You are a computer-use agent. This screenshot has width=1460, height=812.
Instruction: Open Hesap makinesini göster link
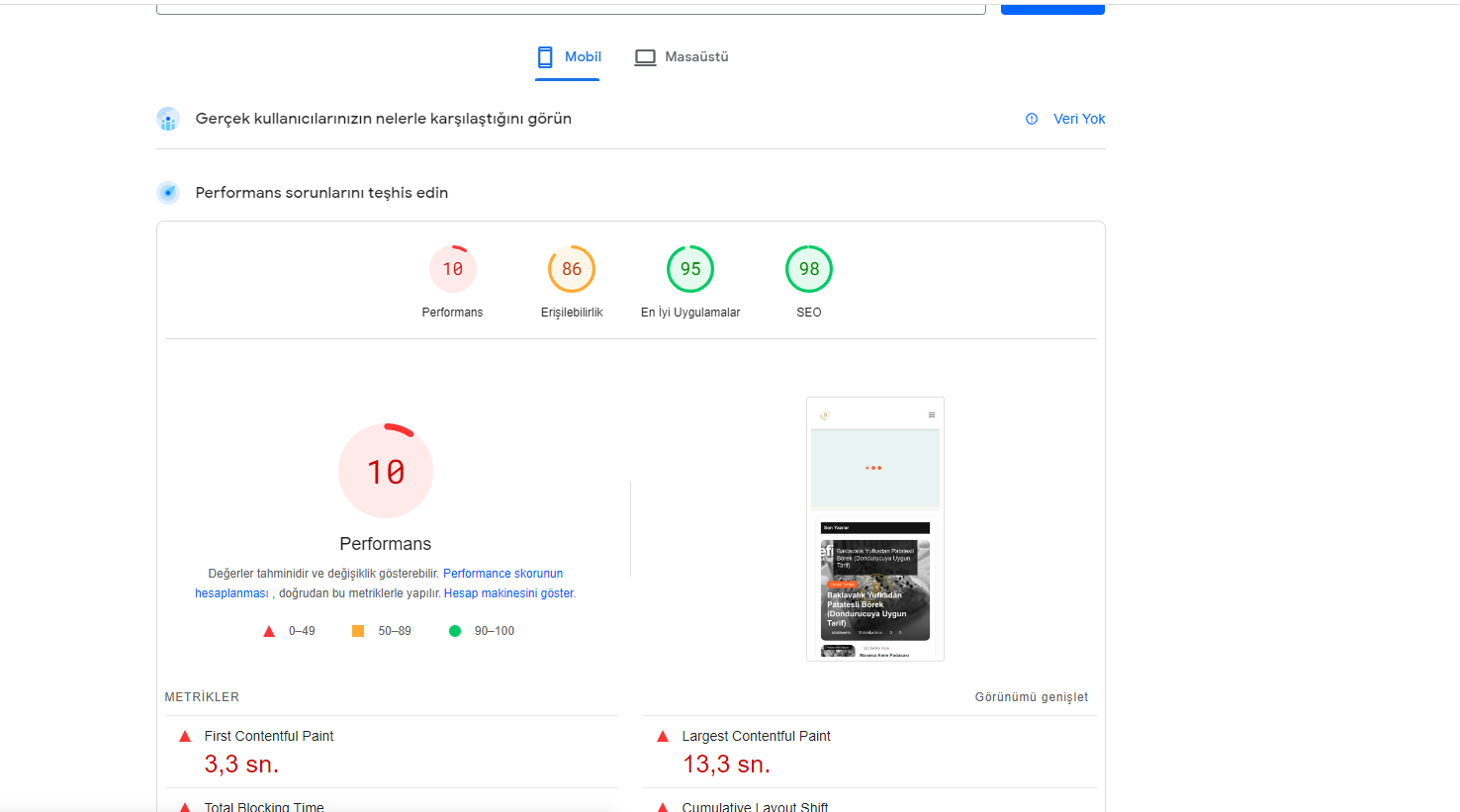click(x=508, y=593)
